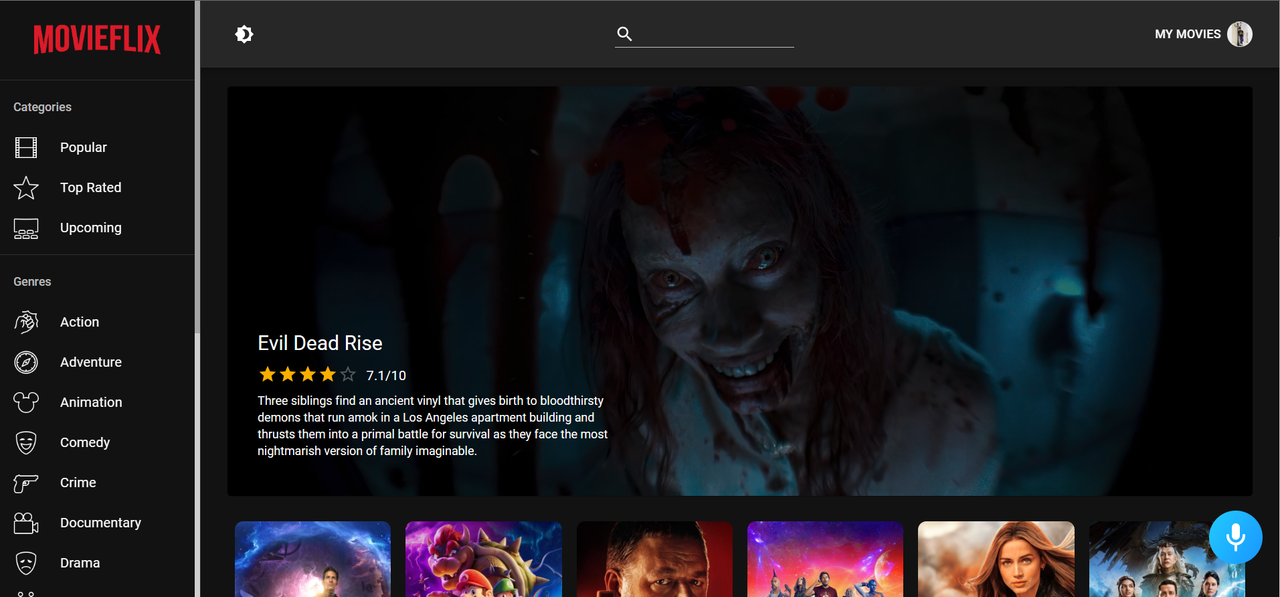Click the Adventure compass icon
This screenshot has width=1280, height=597.
(26, 362)
